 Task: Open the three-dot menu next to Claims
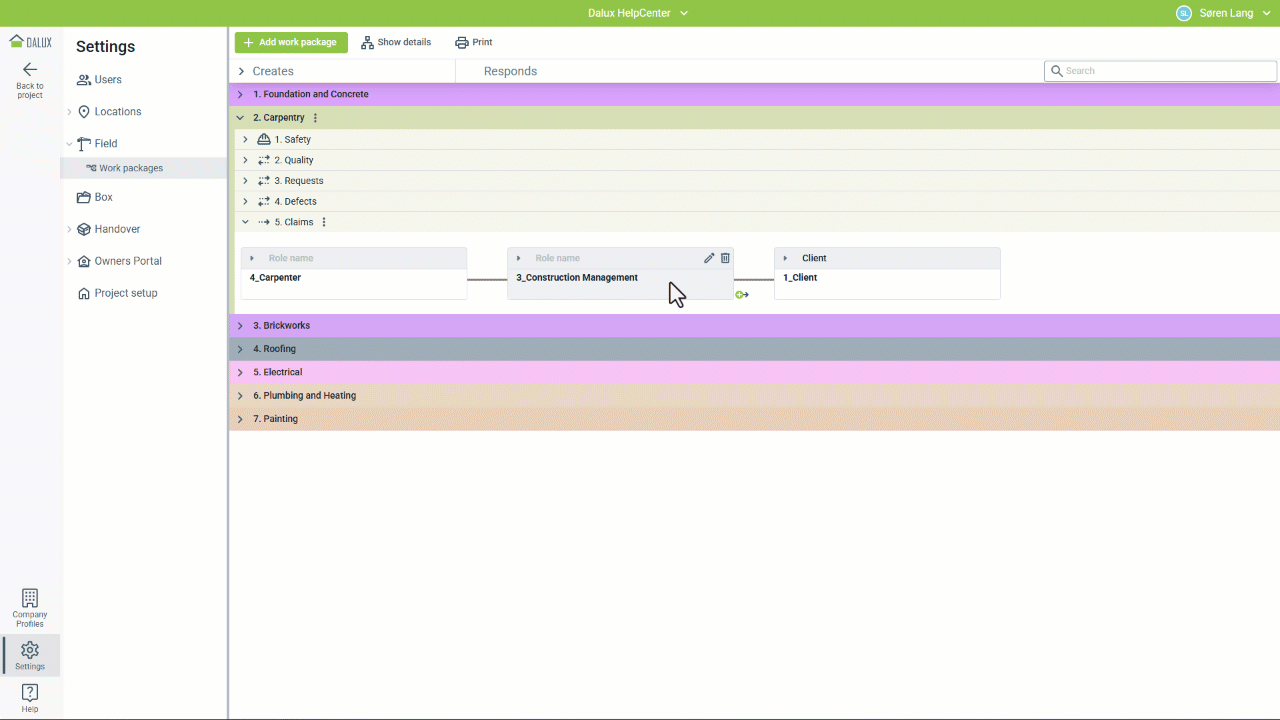(324, 222)
